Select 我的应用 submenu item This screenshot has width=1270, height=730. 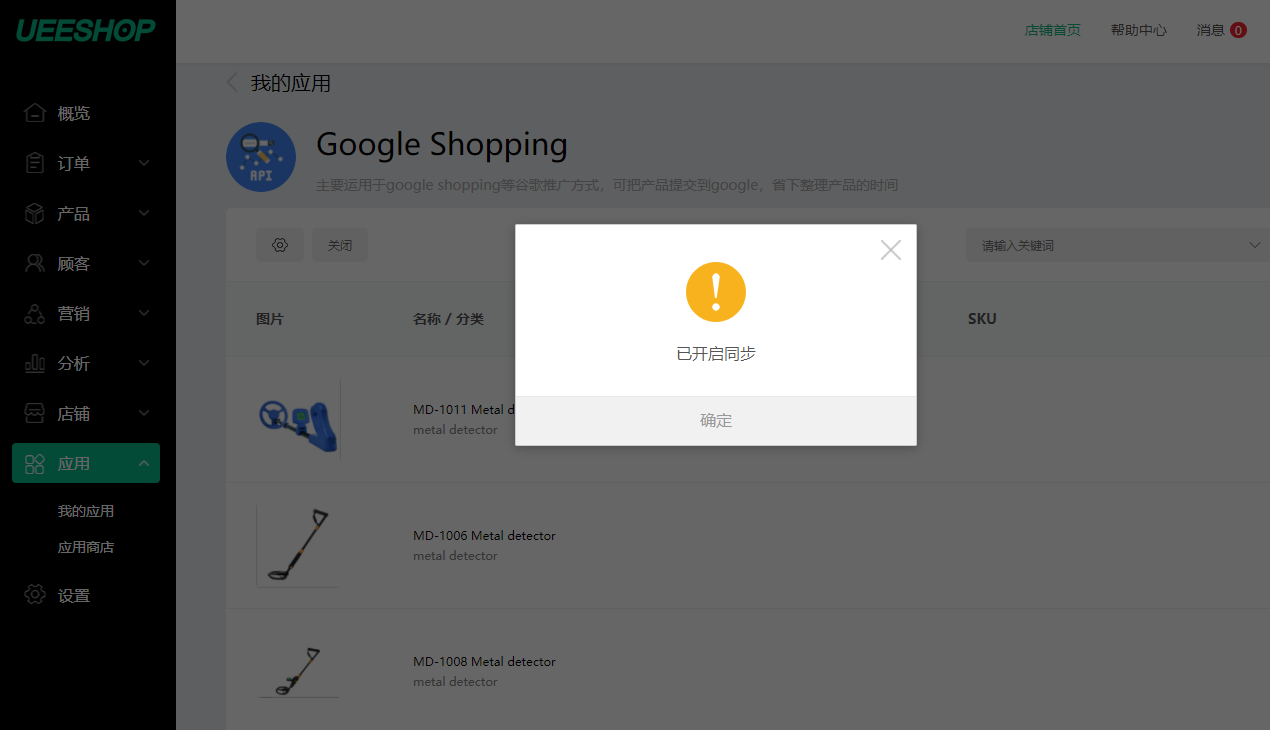tap(86, 511)
